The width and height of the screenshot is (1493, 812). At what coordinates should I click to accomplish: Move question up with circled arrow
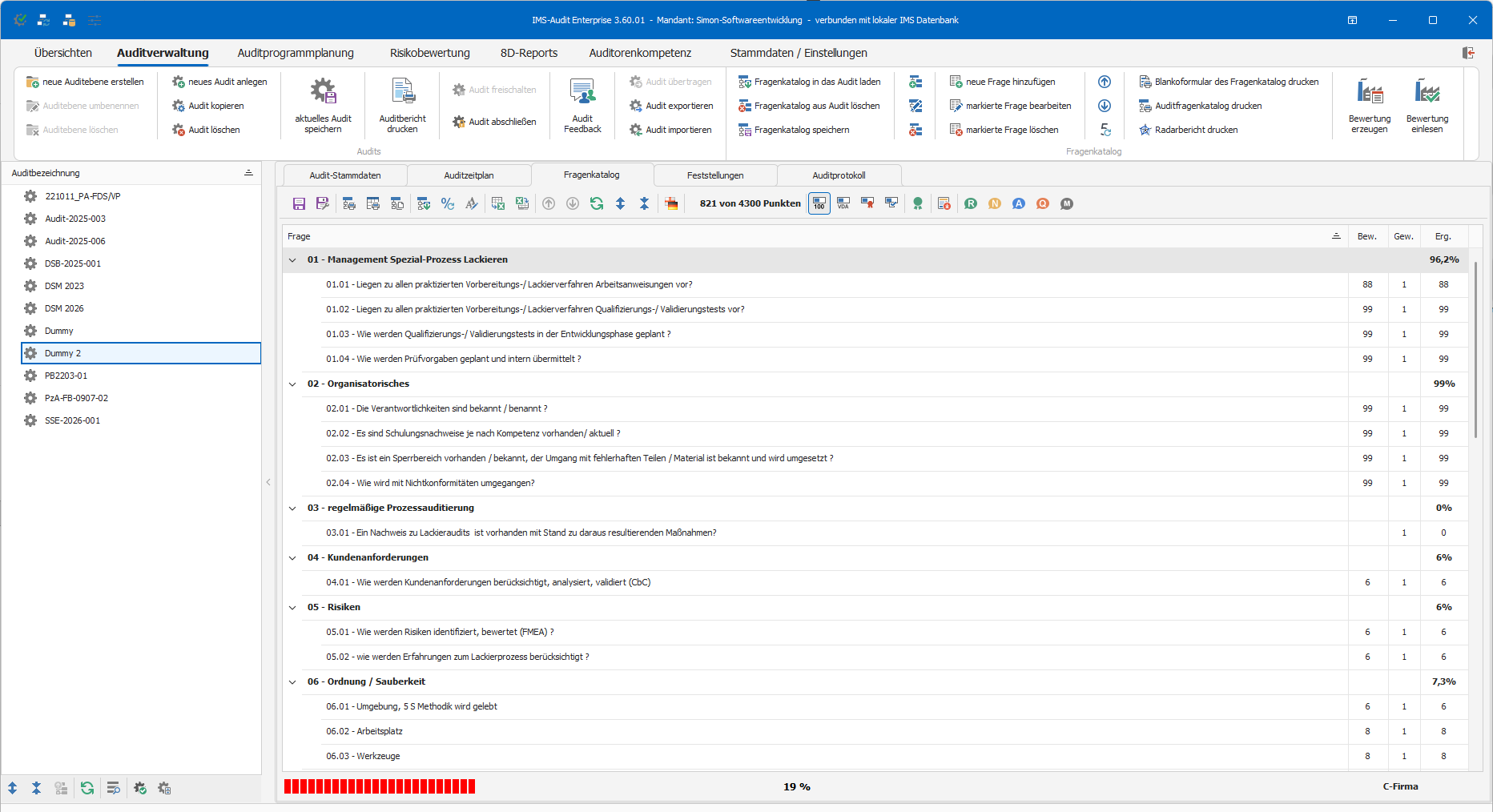[1105, 82]
